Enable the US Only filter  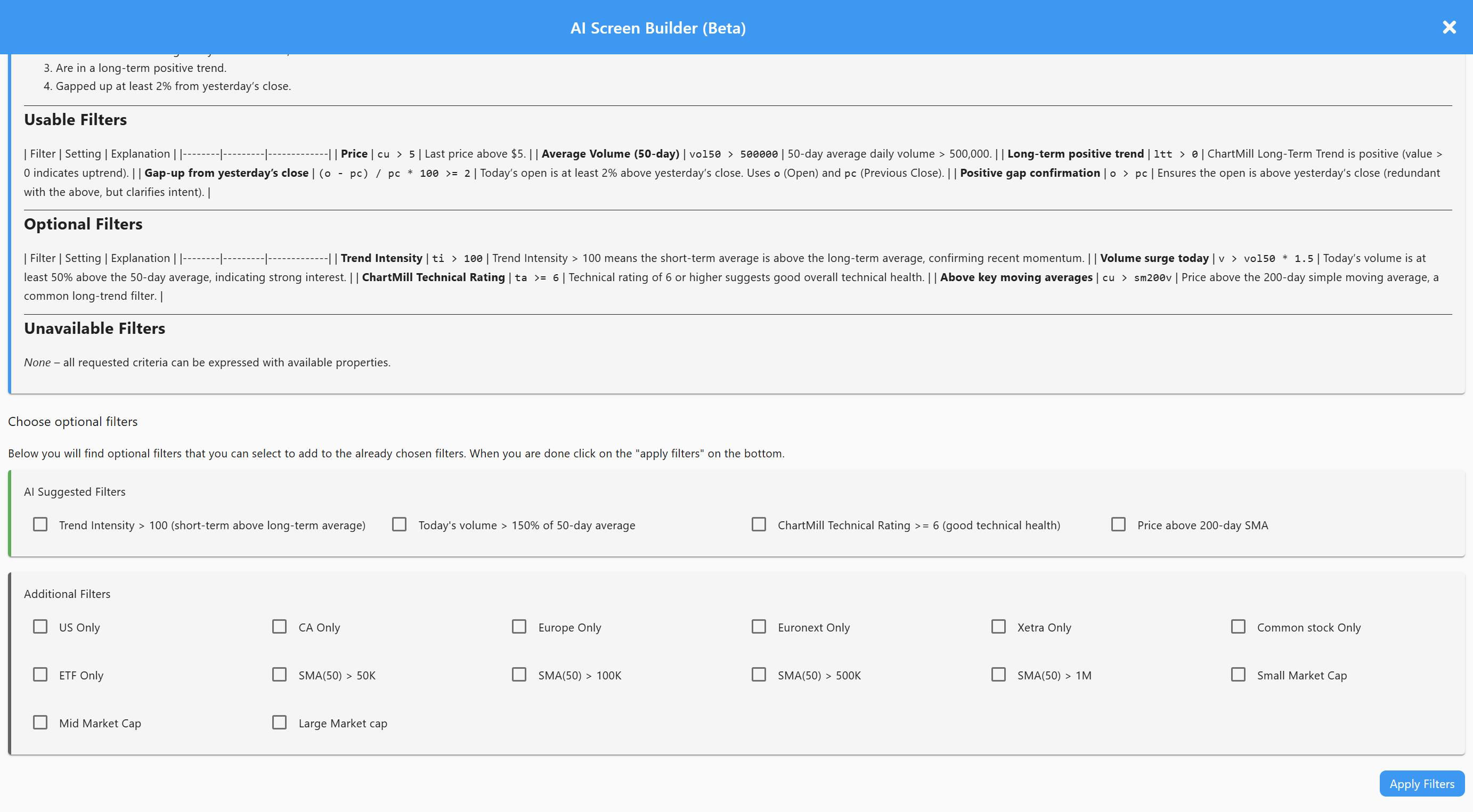[x=40, y=626]
